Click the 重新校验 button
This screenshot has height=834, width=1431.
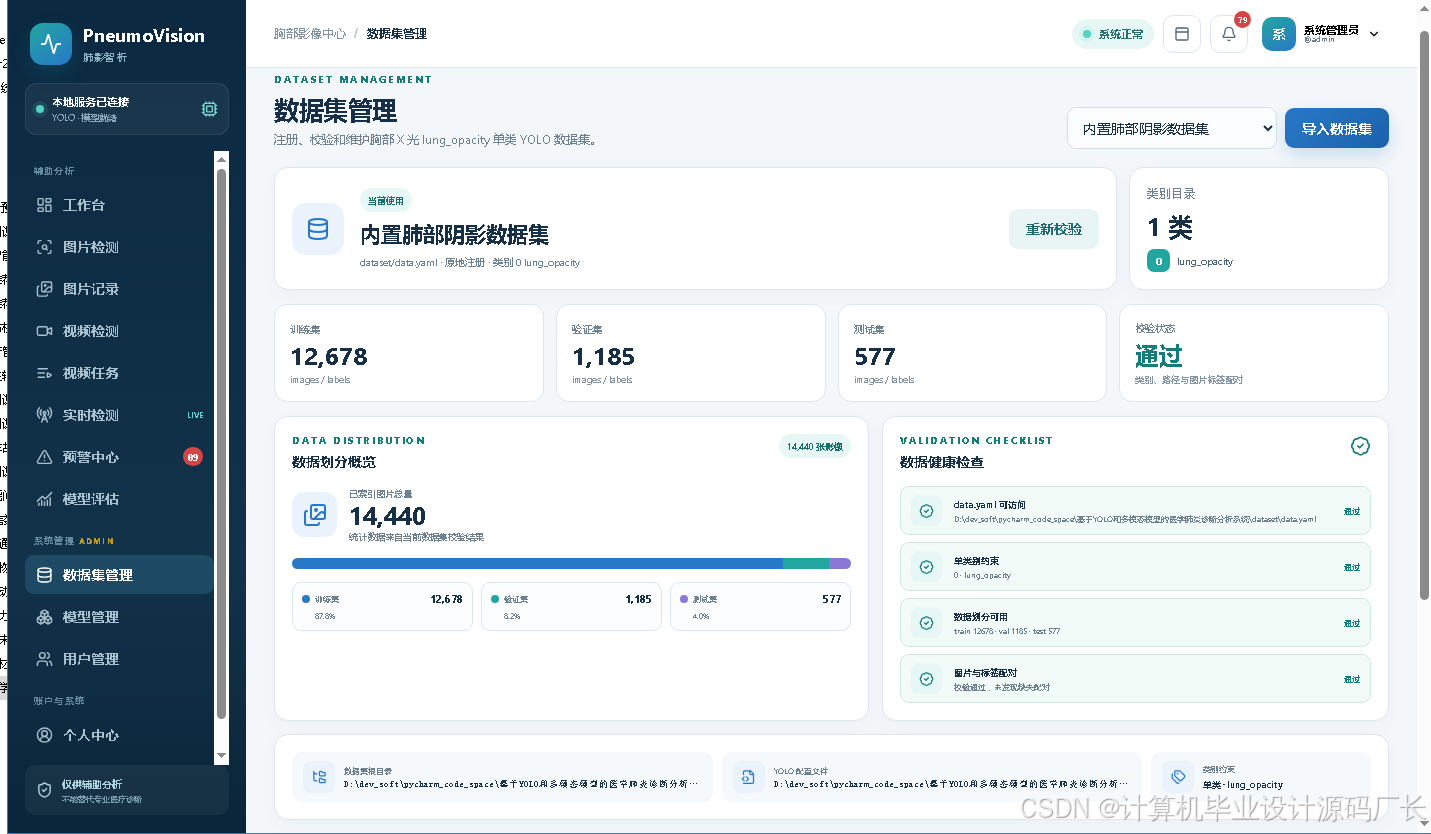(1054, 229)
